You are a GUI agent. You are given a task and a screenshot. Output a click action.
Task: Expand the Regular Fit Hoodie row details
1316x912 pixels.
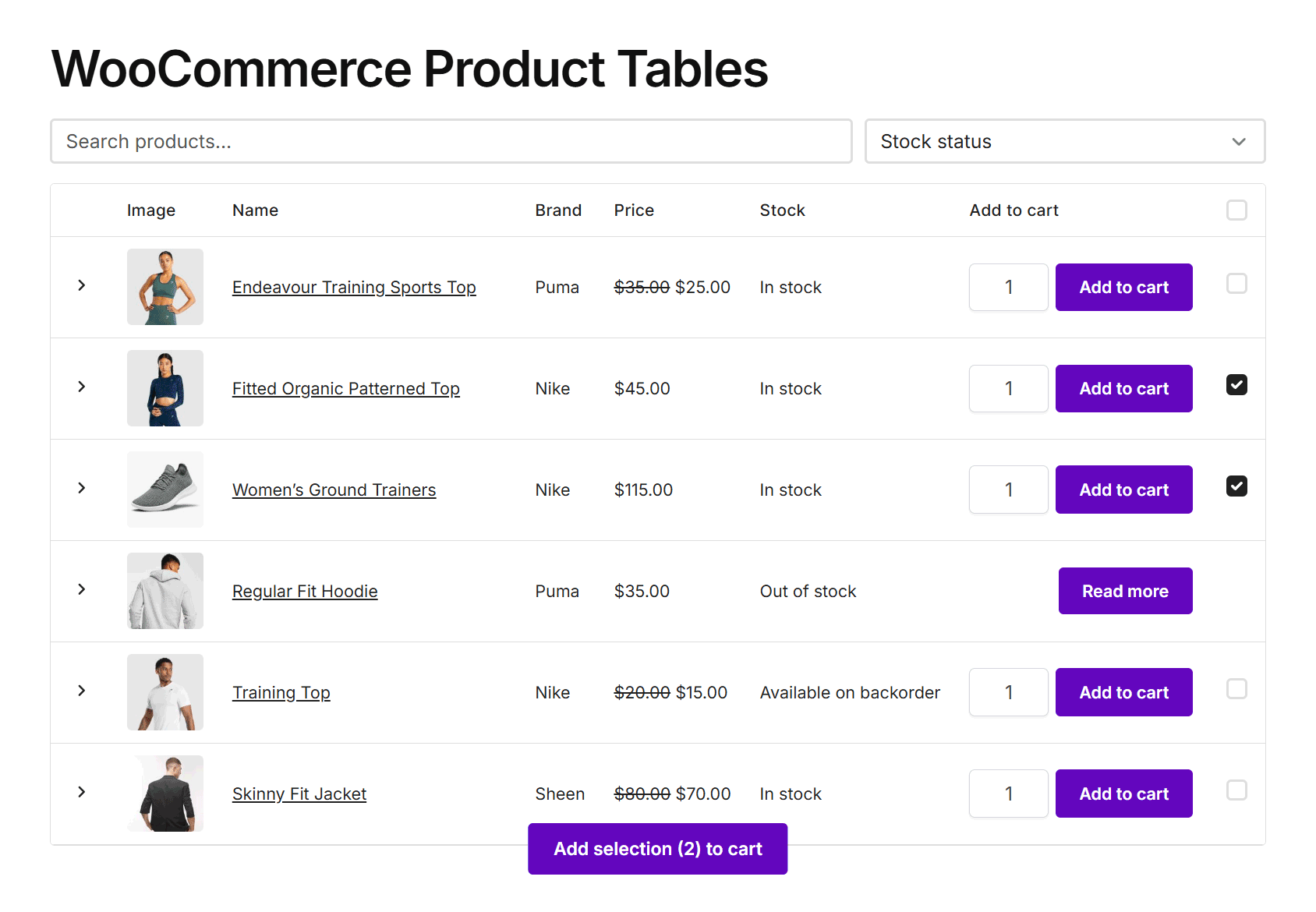point(82,590)
